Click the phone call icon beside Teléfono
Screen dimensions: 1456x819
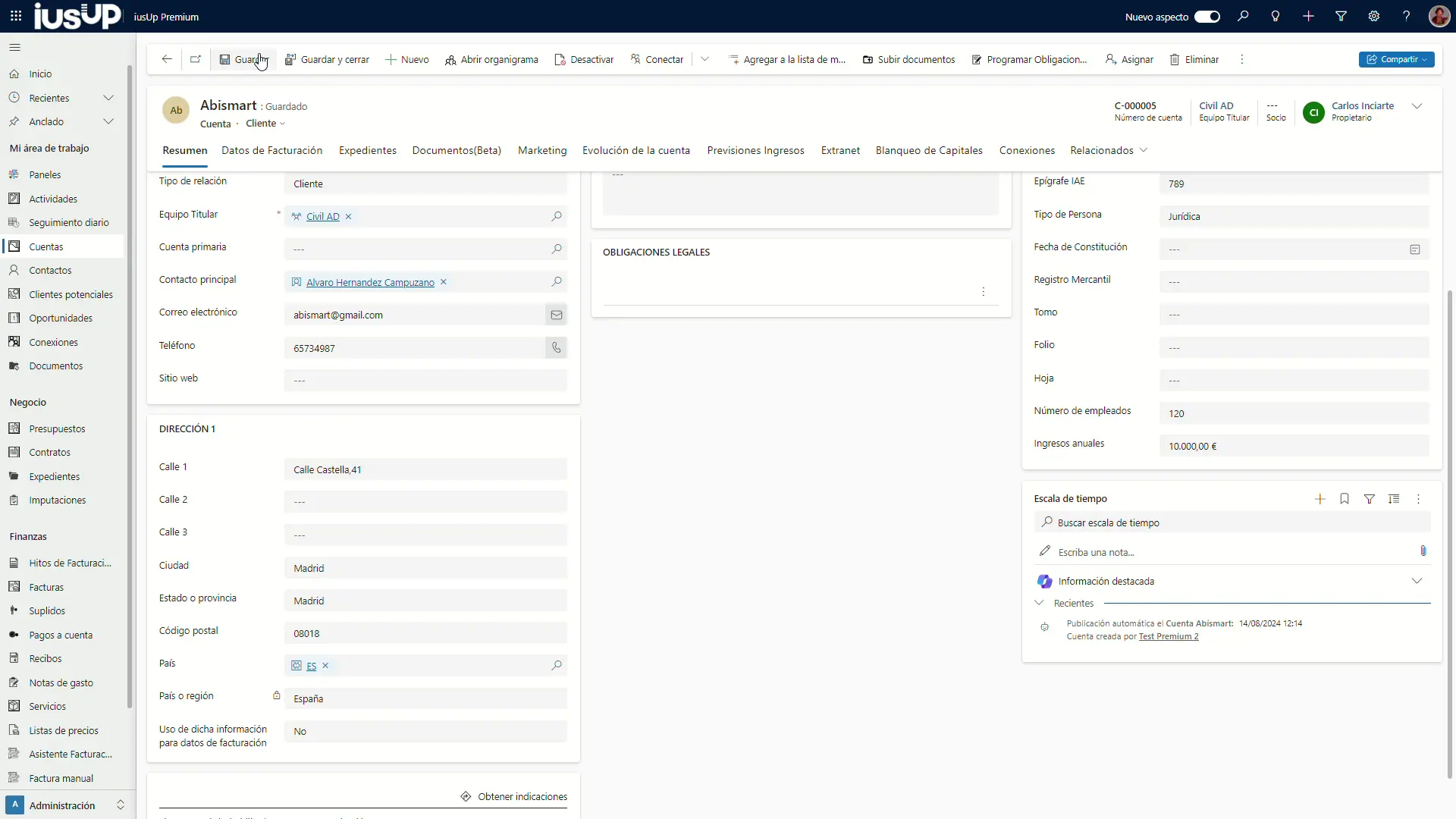pyautogui.click(x=556, y=348)
